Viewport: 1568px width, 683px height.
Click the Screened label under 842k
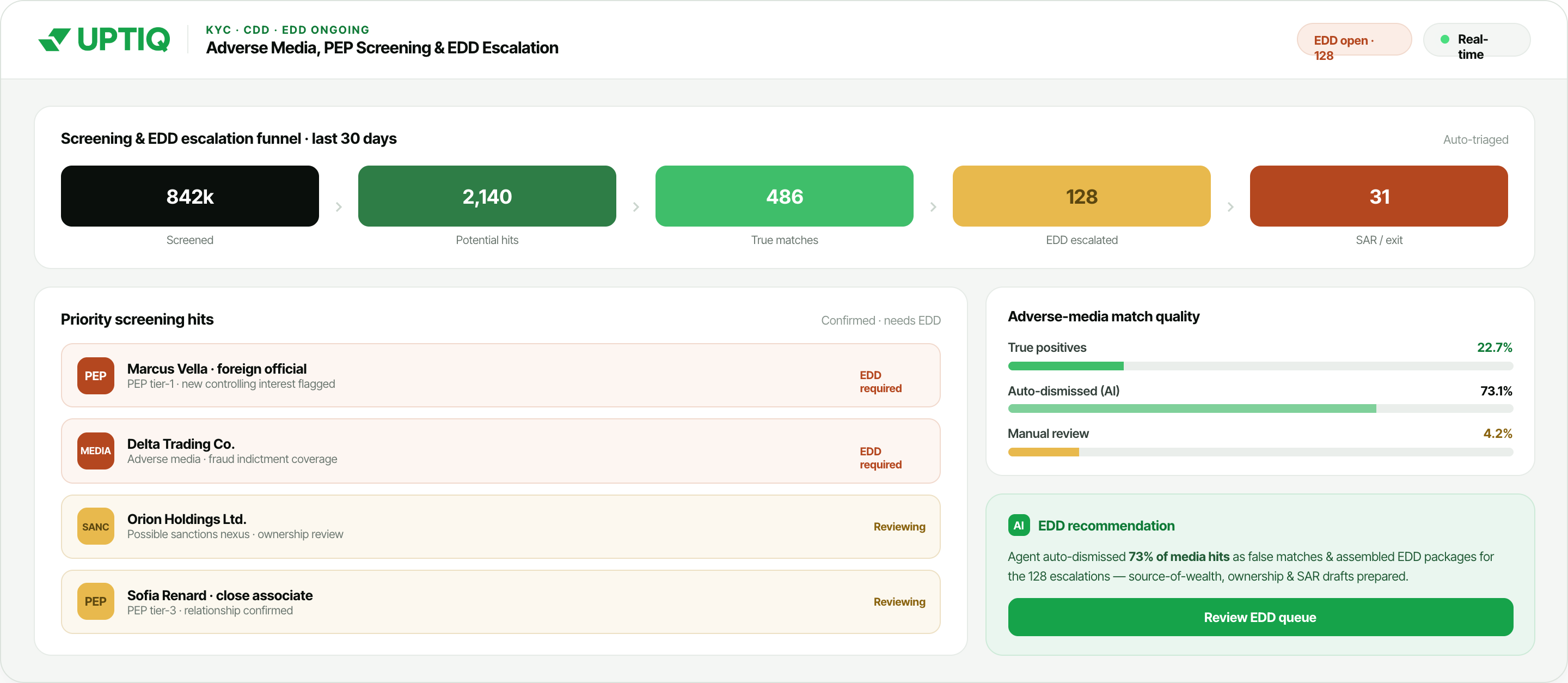(190, 240)
